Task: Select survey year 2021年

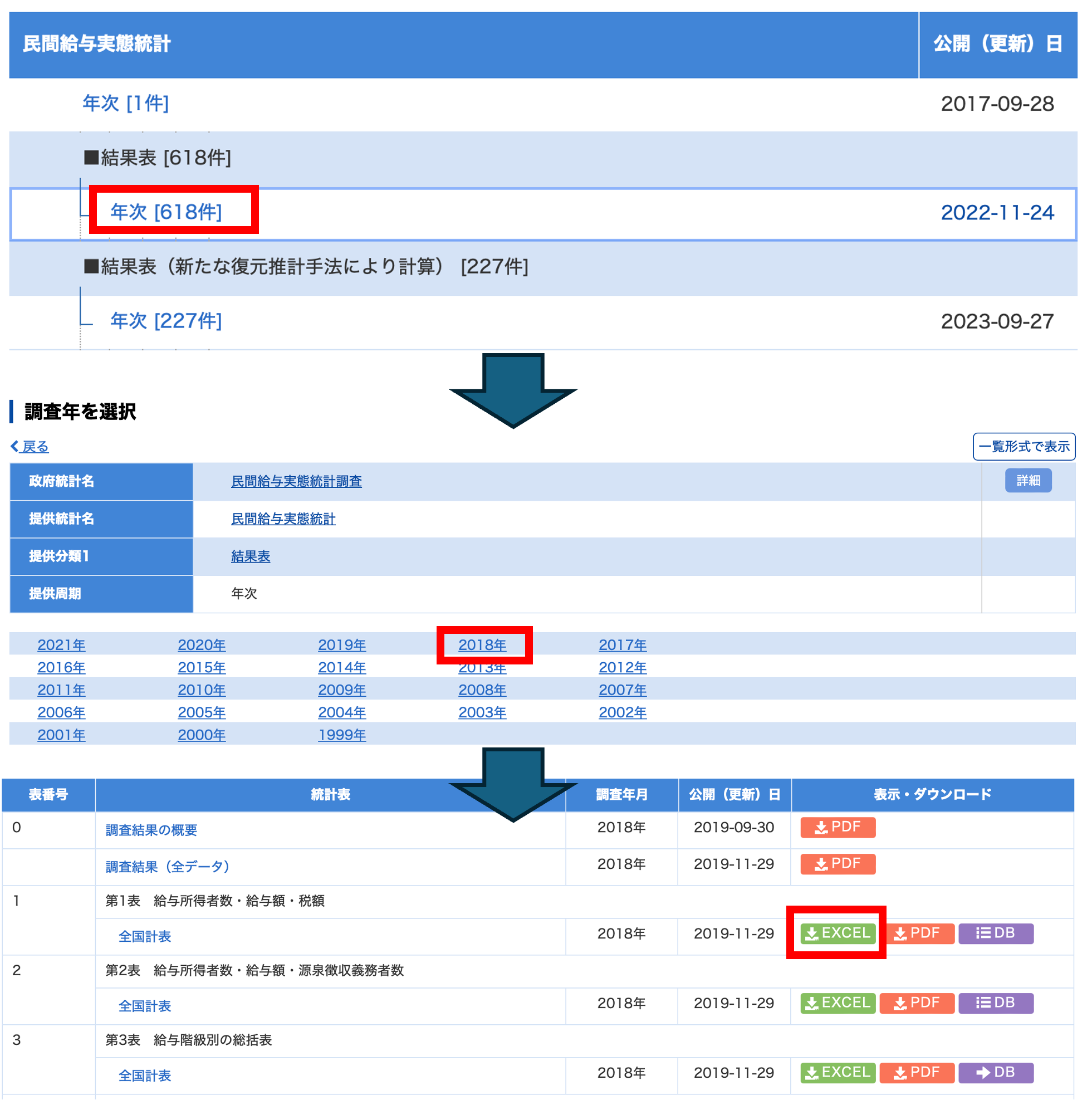Action: pos(61,645)
